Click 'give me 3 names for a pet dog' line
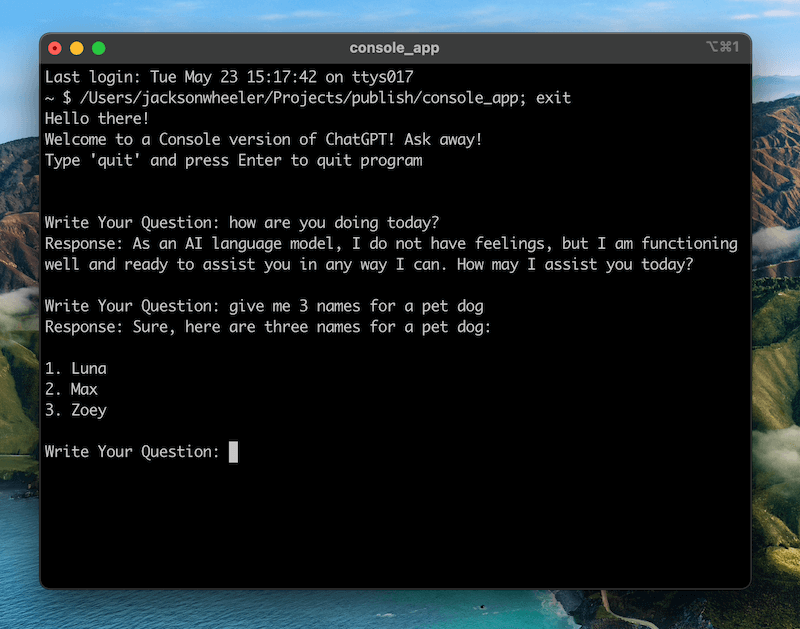The image size is (800, 629). [264, 306]
